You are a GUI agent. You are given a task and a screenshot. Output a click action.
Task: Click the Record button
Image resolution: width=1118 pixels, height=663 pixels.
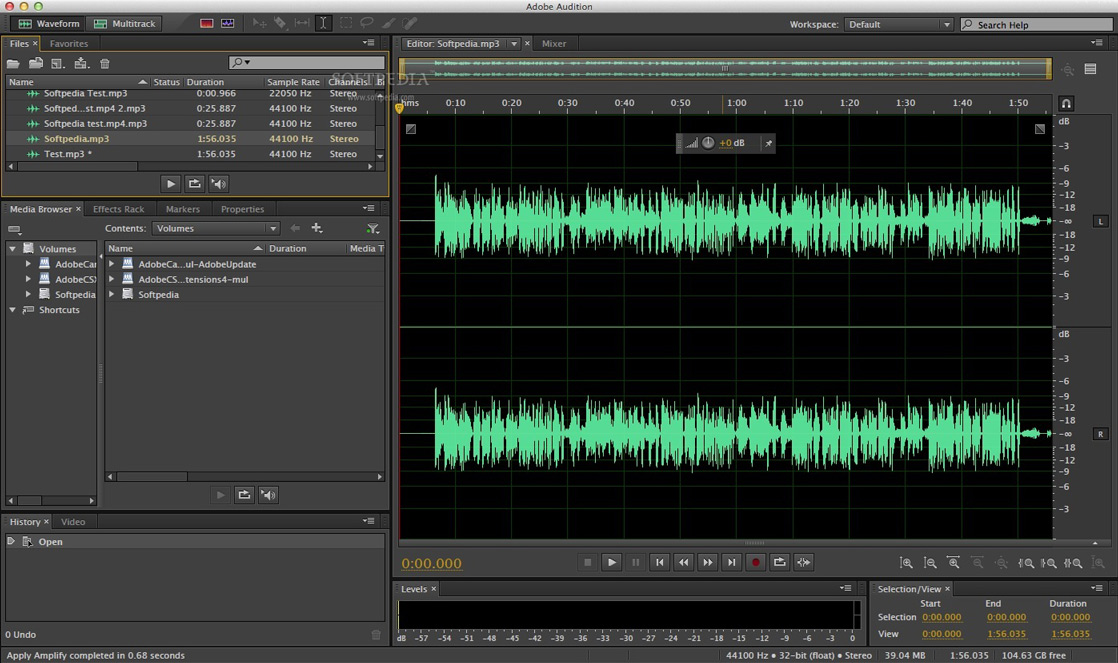(756, 562)
